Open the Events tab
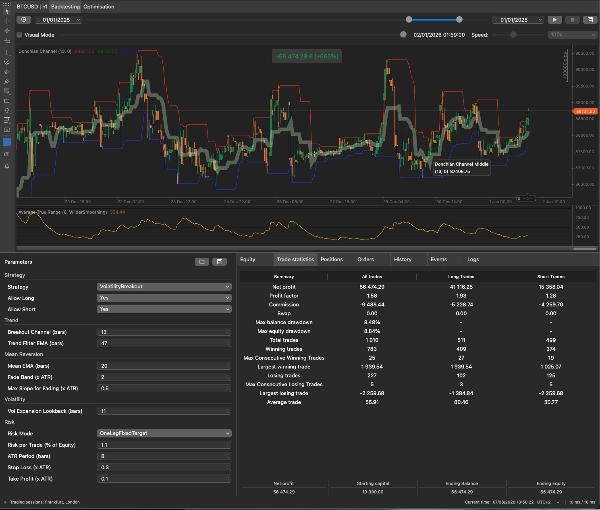 (x=439, y=259)
